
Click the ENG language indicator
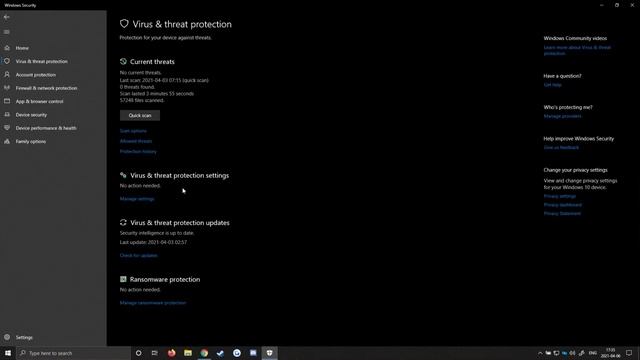tap(593, 353)
